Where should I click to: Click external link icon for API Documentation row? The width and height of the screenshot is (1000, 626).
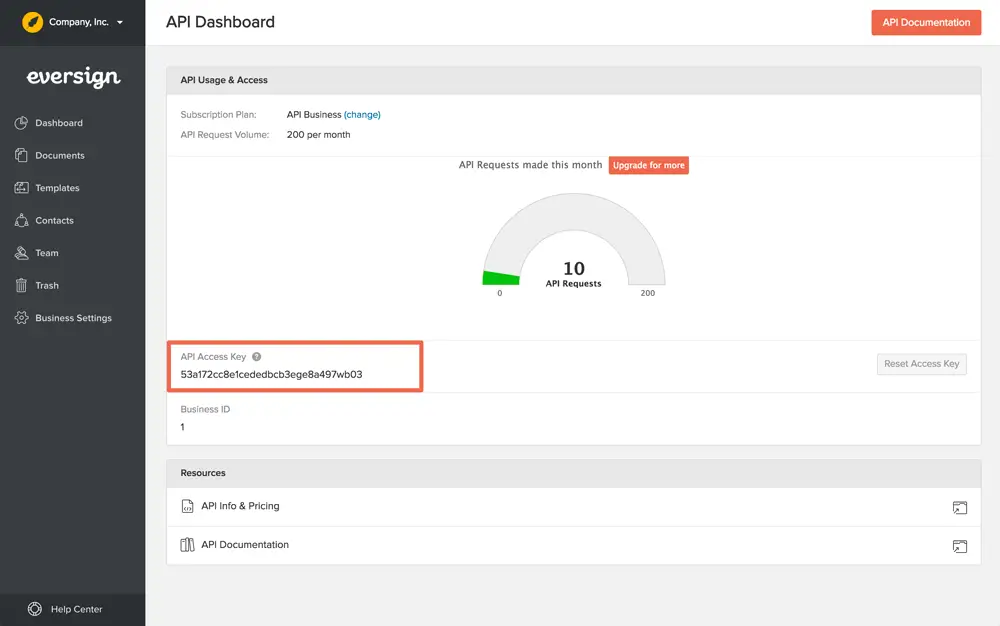click(x=960, y=546)
